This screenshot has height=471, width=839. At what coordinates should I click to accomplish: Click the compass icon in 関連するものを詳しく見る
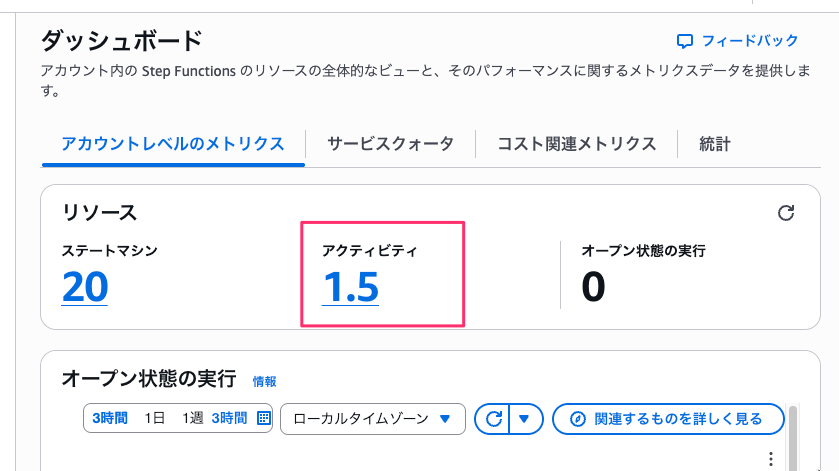tap(575, 418)
